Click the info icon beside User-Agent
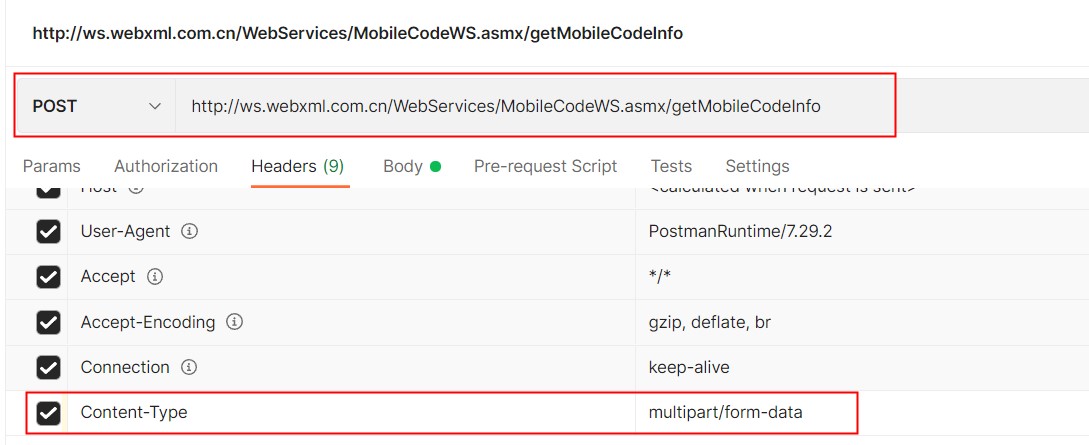This screenshot has width=1089, height=445. coord(189,231)
